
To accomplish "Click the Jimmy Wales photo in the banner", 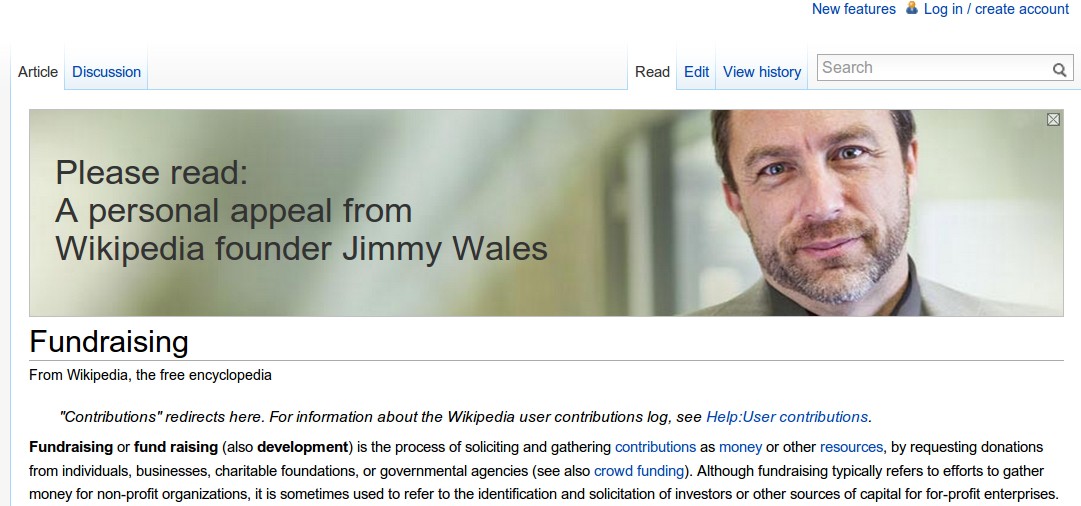I will click(x=820, y=212).
